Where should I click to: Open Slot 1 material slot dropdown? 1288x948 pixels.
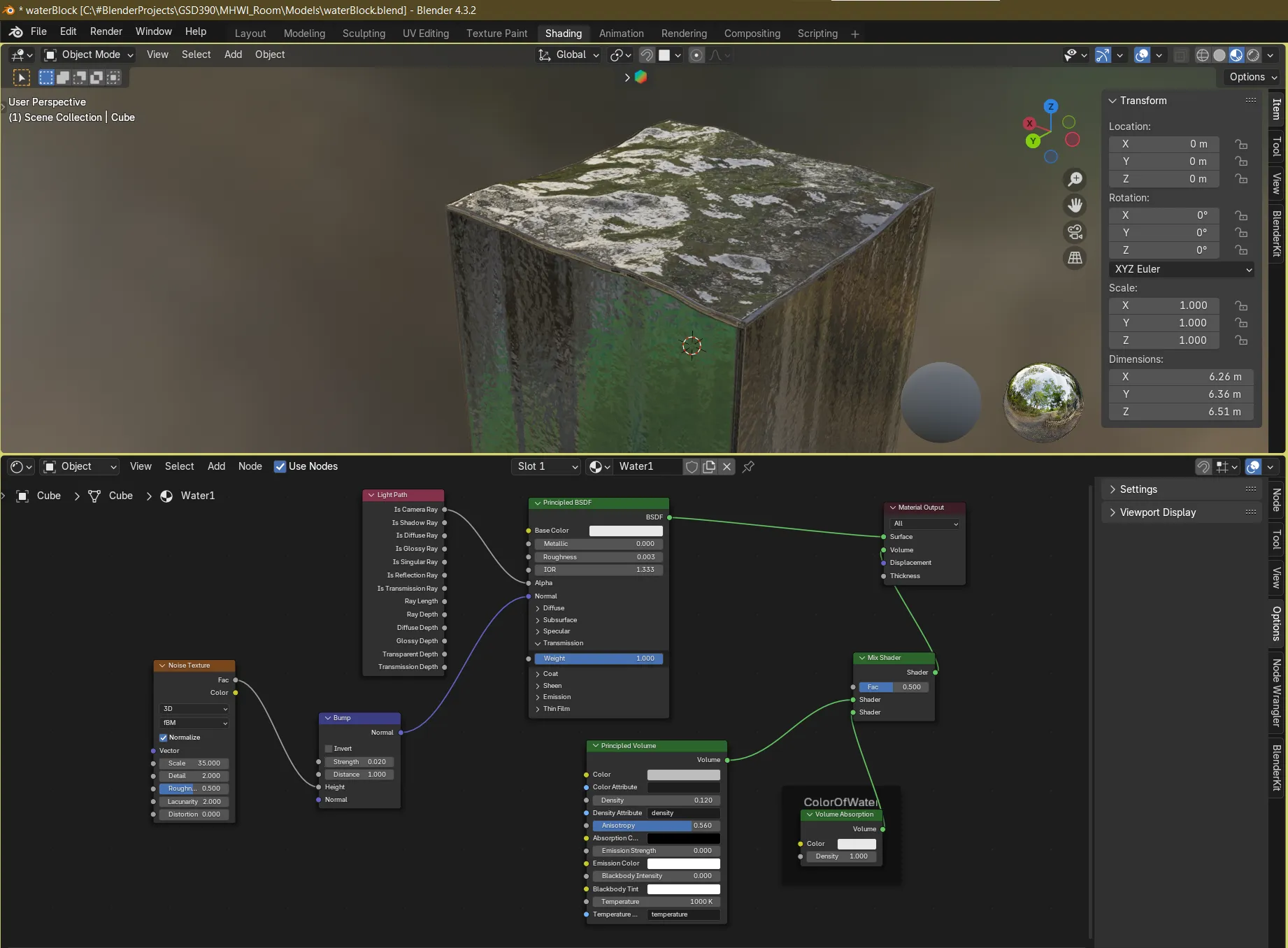point(546,466)
